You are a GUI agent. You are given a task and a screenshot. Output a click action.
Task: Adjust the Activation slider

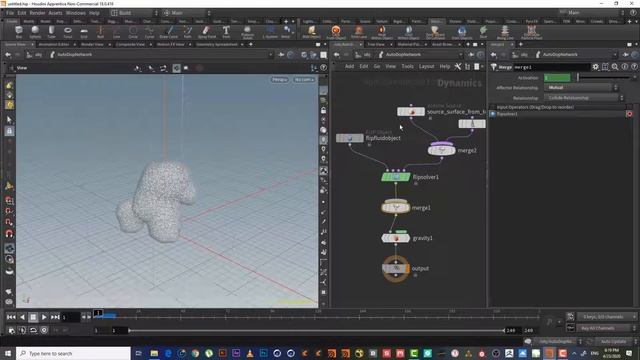pos(603,78)
